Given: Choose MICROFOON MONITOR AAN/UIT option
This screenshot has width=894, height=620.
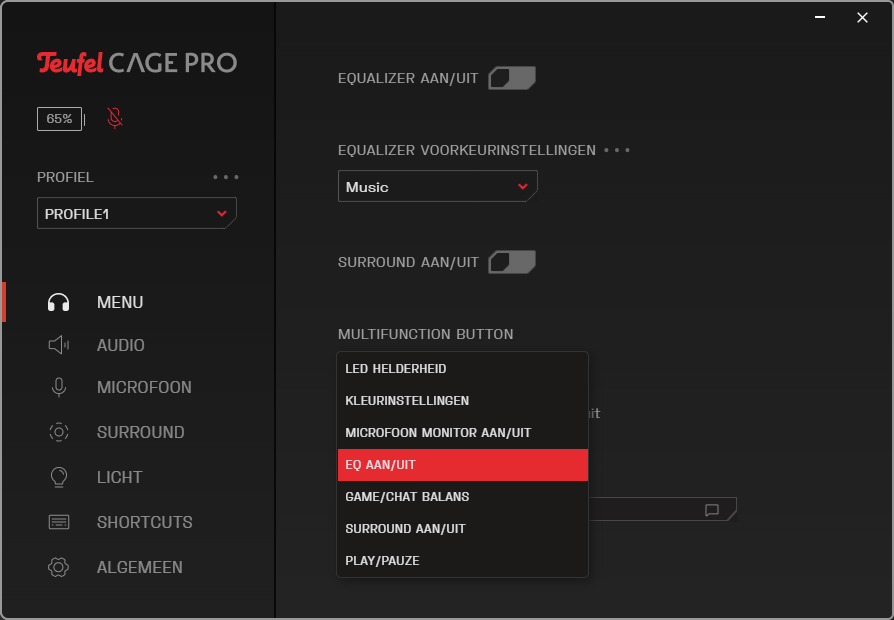Looking at the screenshot, I should coord(462,433).
